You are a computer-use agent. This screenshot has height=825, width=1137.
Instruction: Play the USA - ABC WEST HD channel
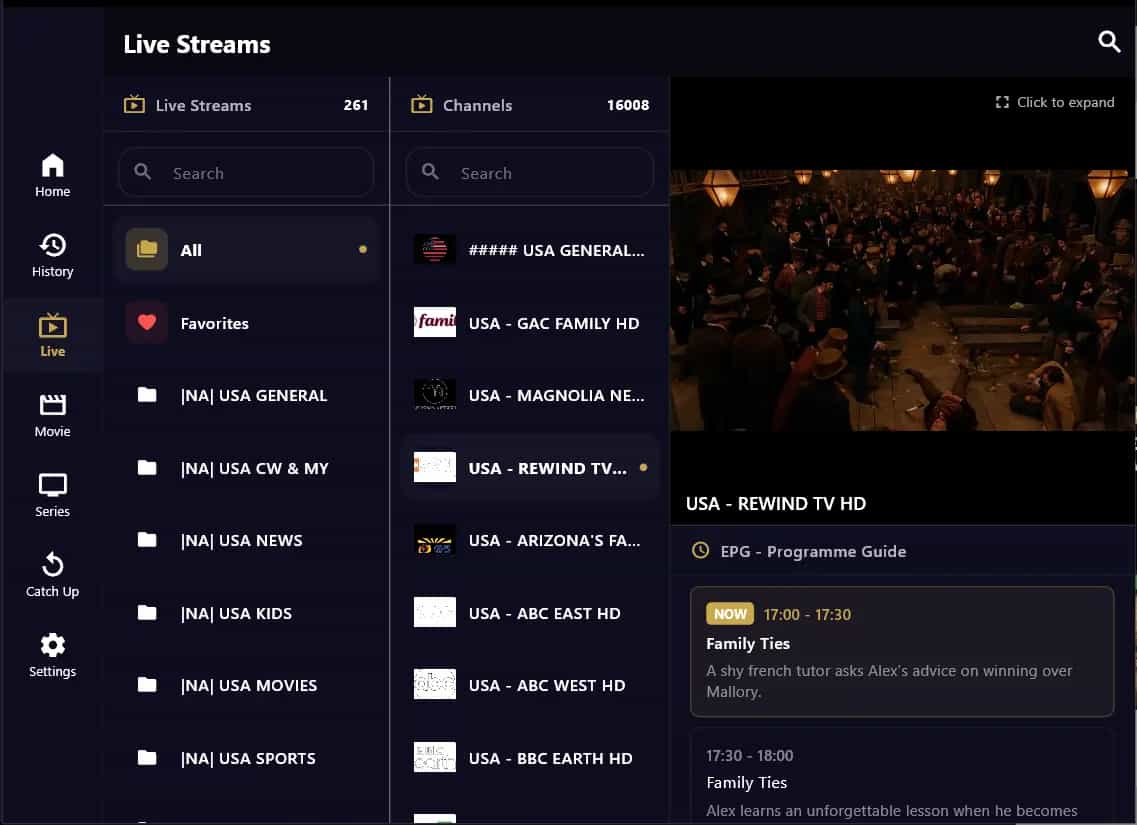(530, 685)
